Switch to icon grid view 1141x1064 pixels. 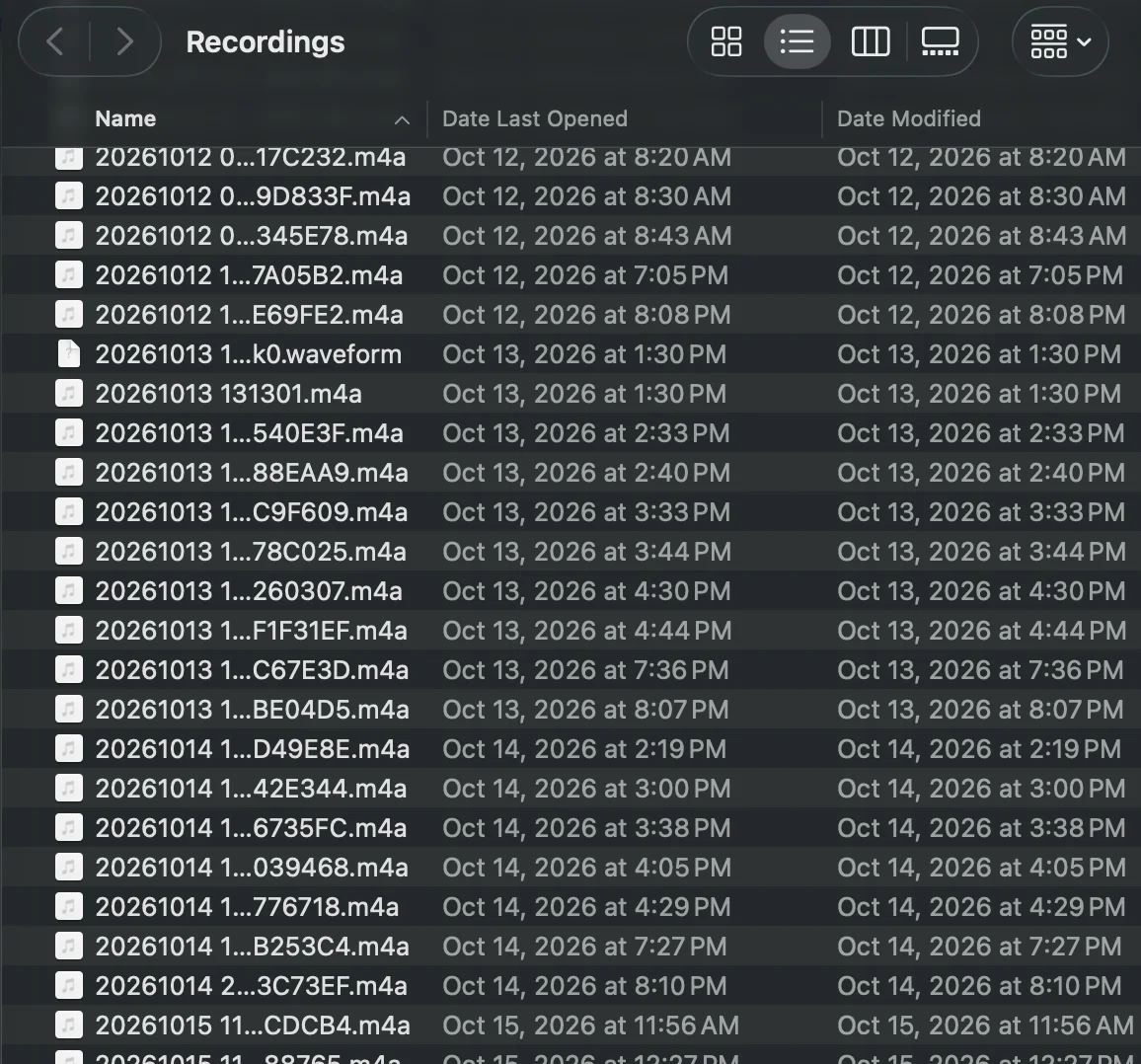(x=726, y=41)
